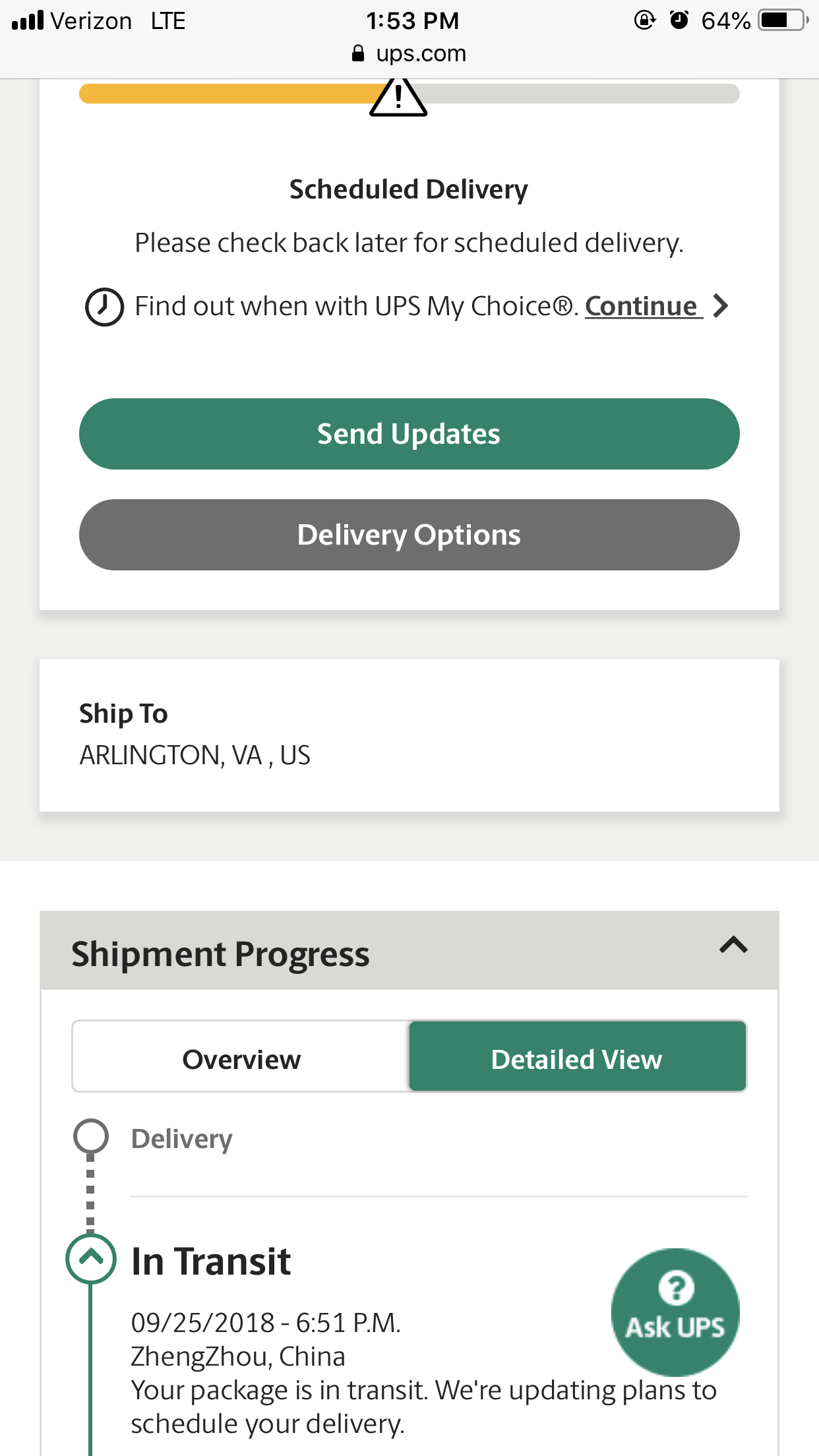Tap the warning triangle on progress bar

[x=398, y=98]
